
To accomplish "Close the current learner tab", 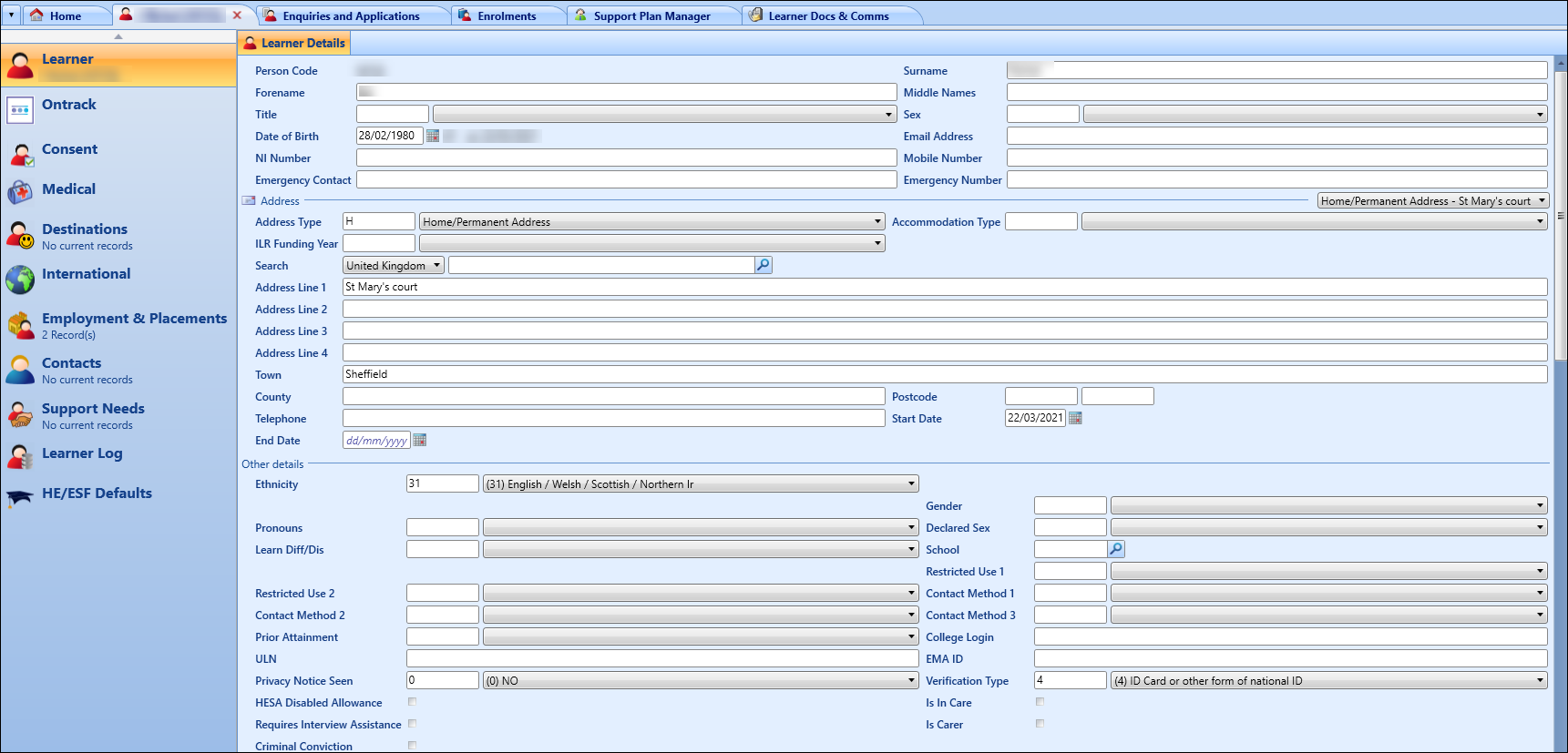I will 237,15.
